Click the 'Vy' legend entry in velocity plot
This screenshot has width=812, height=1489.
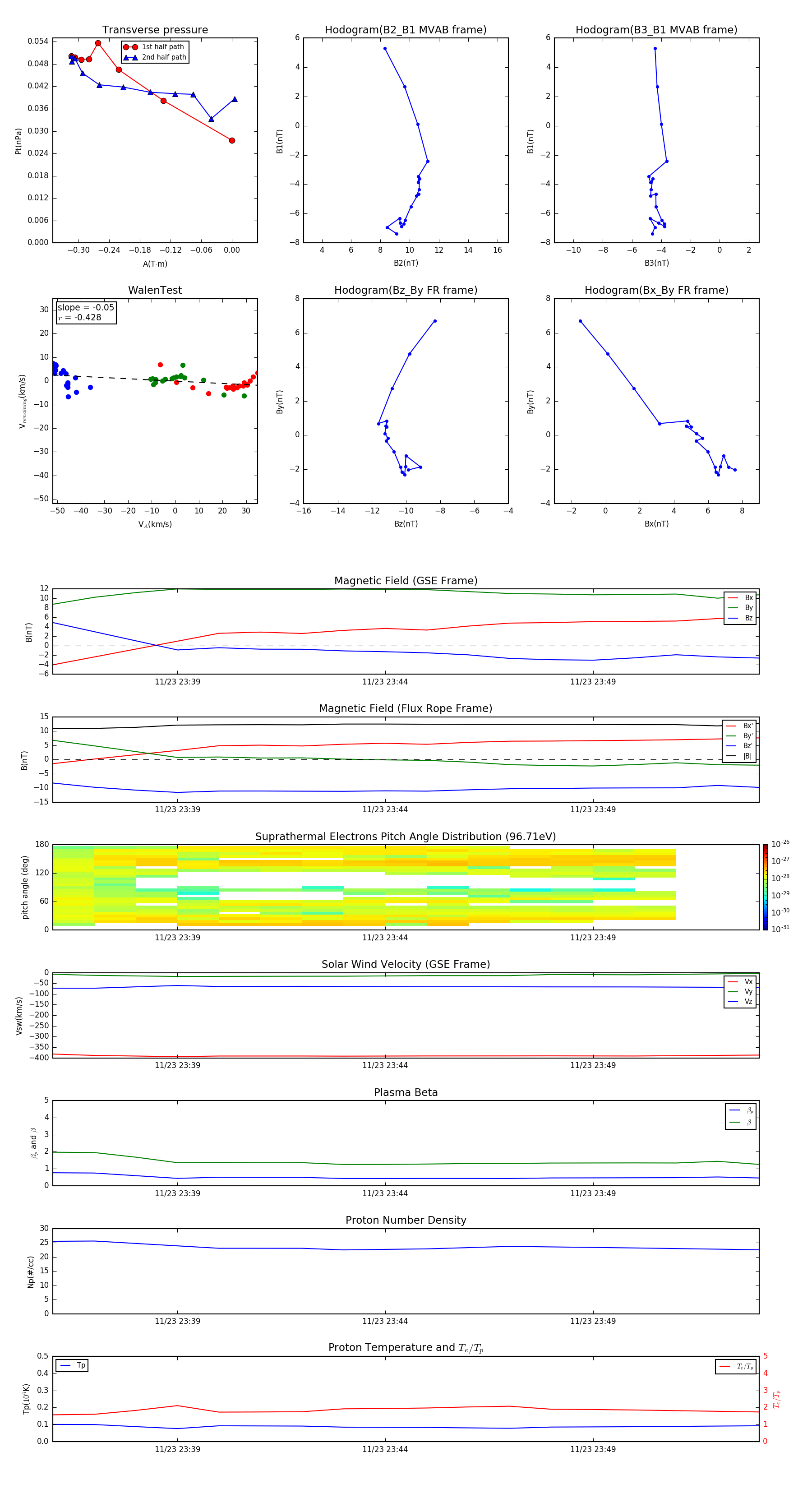click(x=740, y=992)
